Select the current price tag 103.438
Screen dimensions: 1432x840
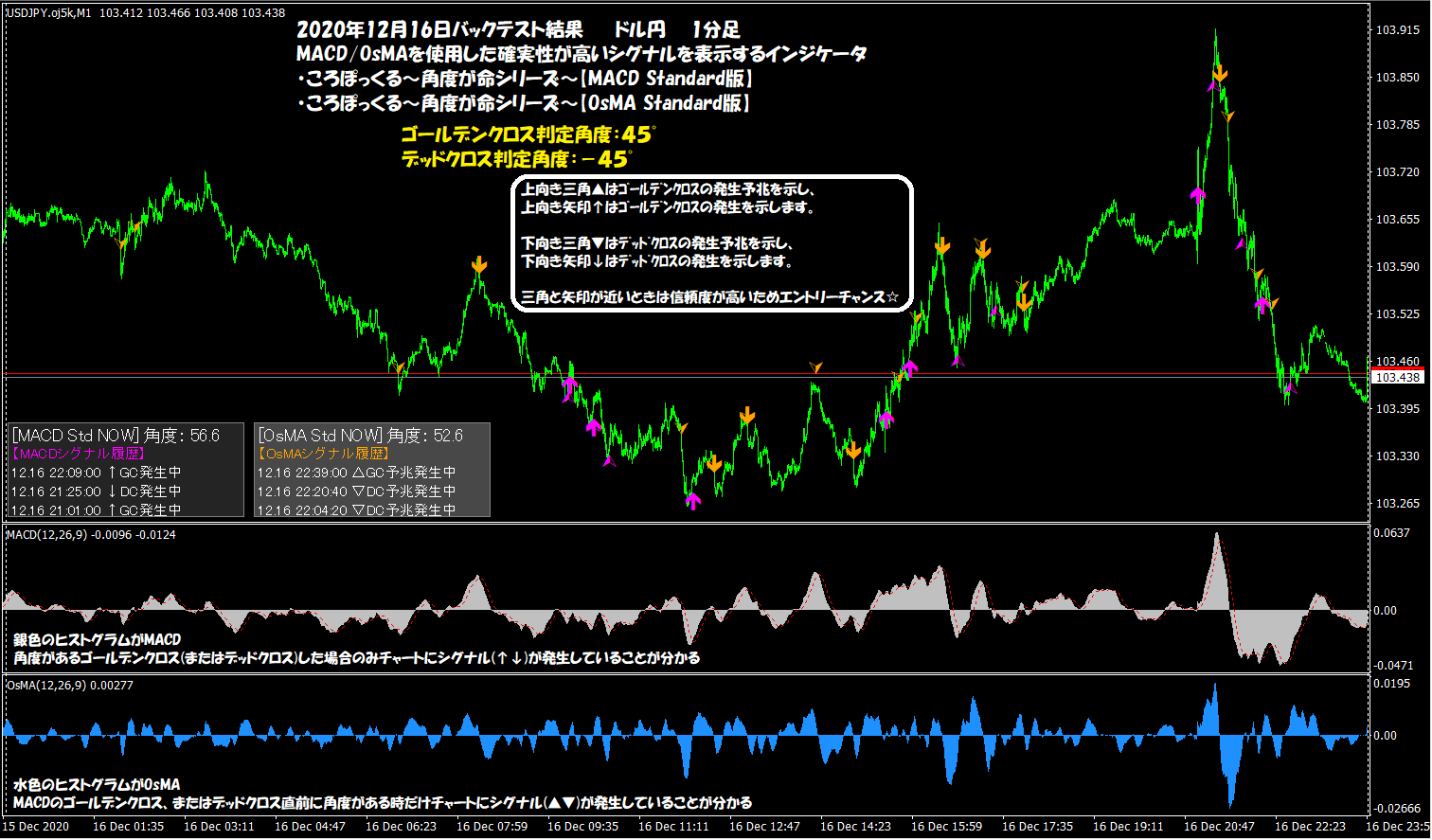point(1398,377)
